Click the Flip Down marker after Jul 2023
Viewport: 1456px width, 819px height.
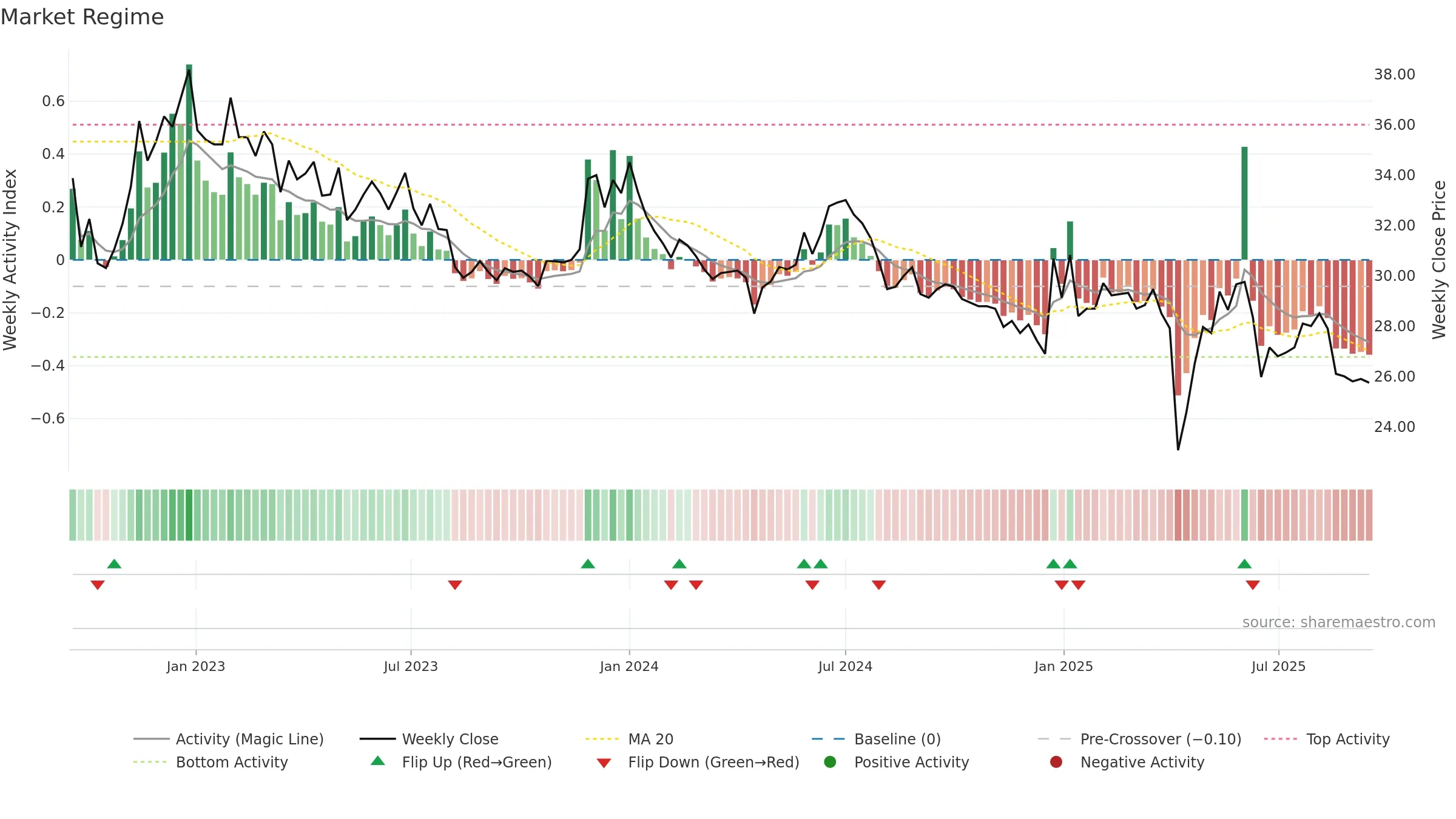[455, 585]
